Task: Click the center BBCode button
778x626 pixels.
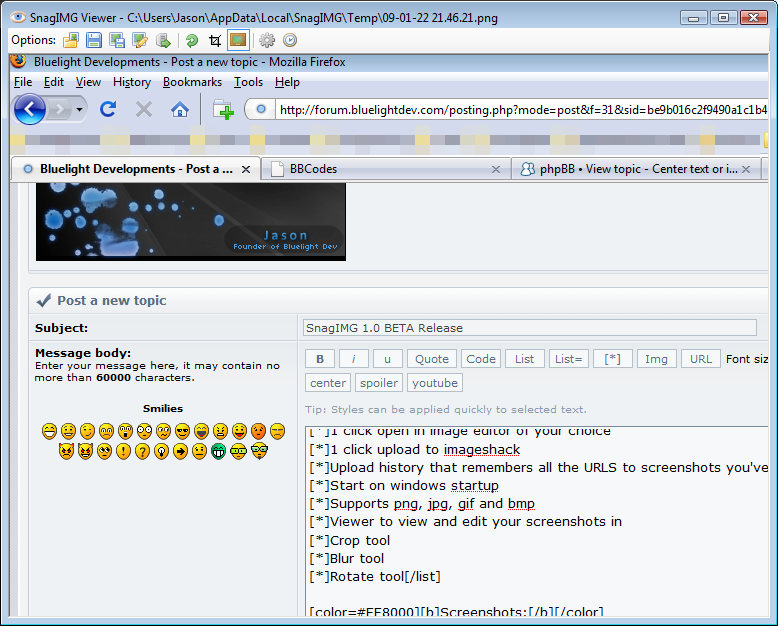Action: pos(328,383)
